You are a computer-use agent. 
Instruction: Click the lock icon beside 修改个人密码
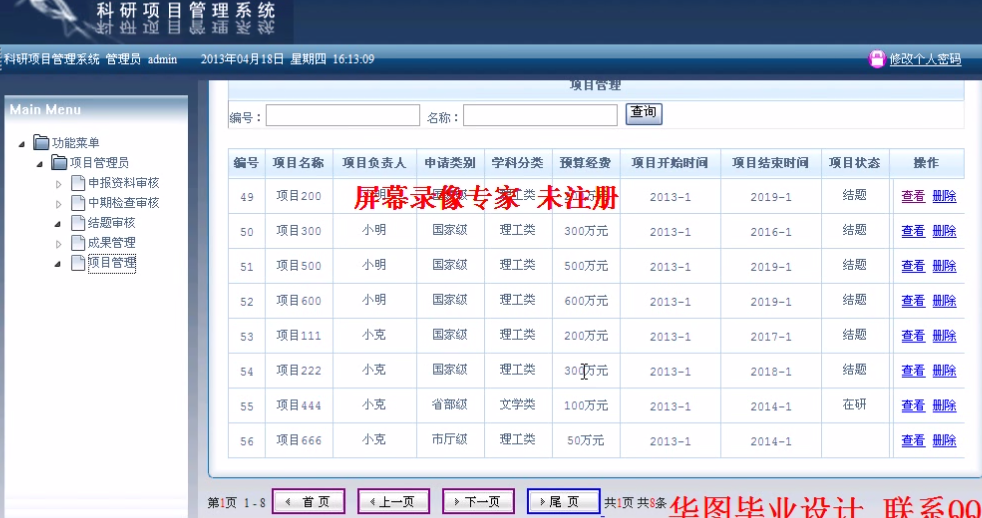point(877,60)
